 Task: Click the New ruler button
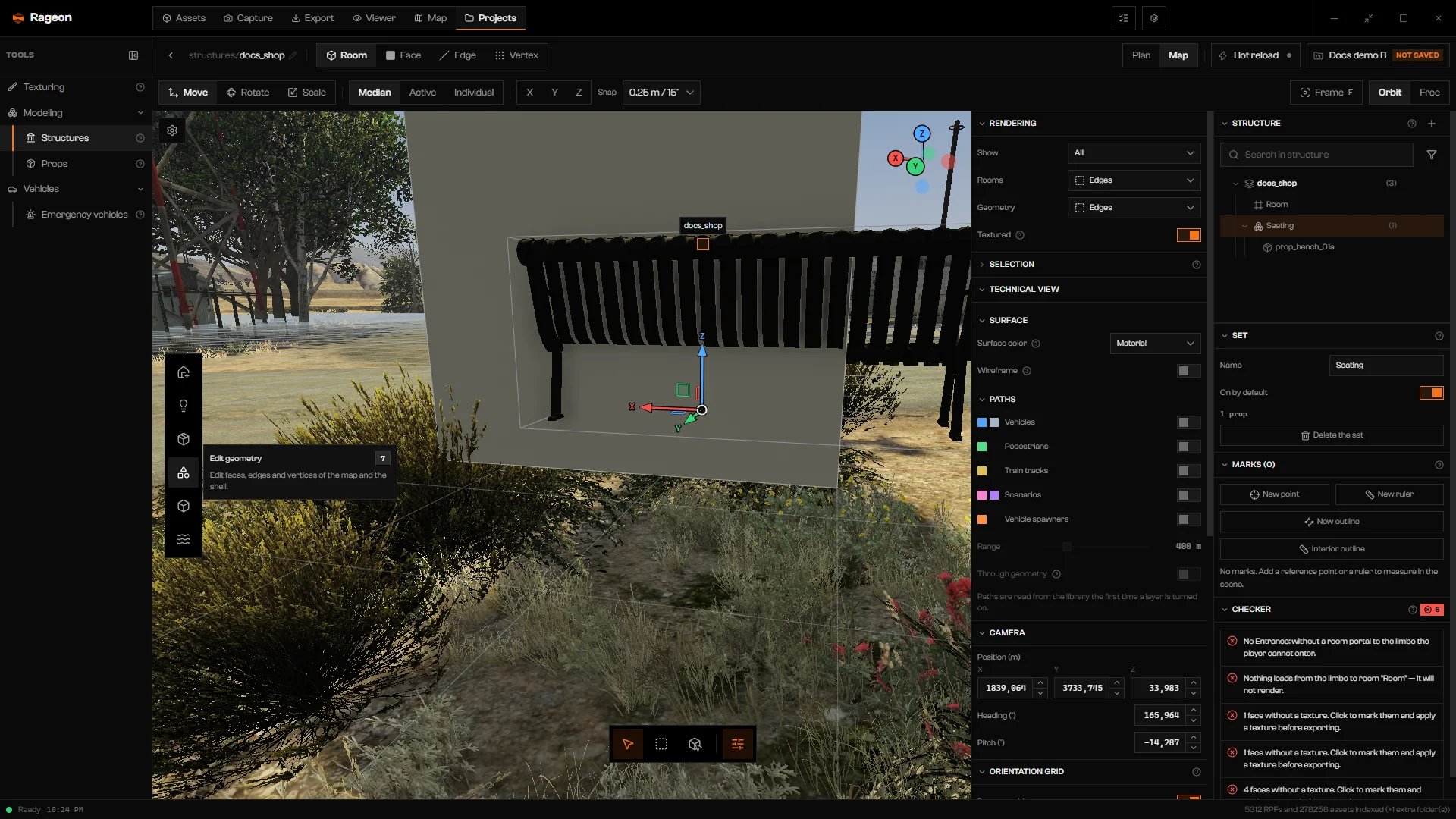coord(1389,494)
